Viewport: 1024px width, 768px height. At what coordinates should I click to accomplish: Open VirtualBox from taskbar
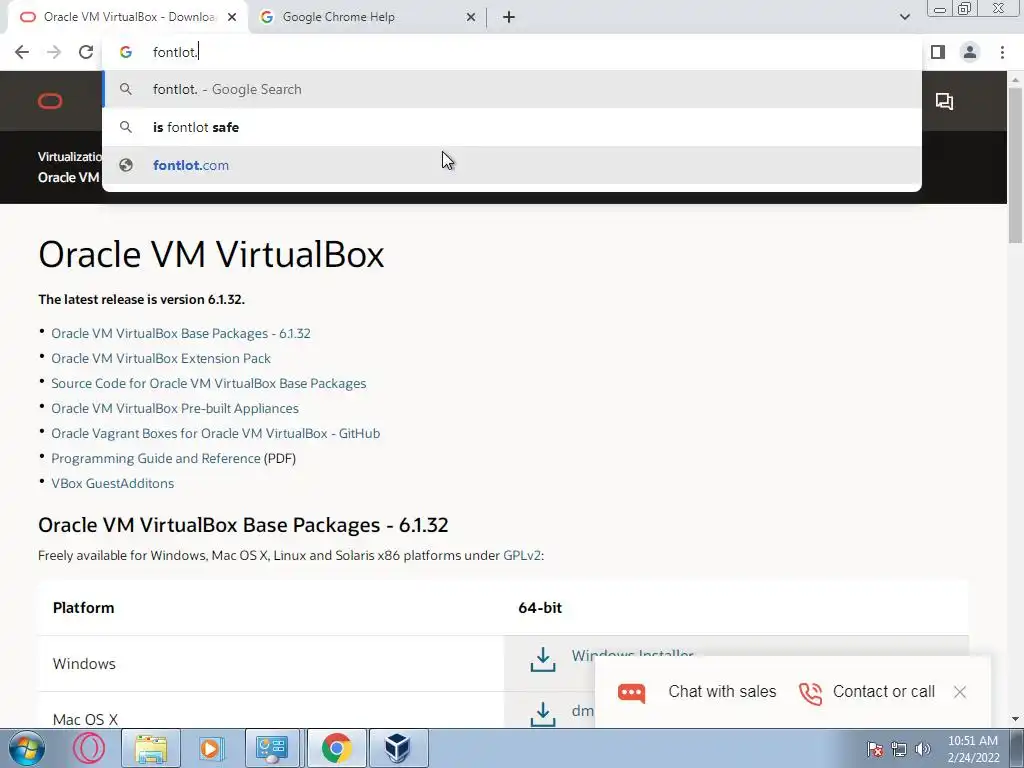397,748
